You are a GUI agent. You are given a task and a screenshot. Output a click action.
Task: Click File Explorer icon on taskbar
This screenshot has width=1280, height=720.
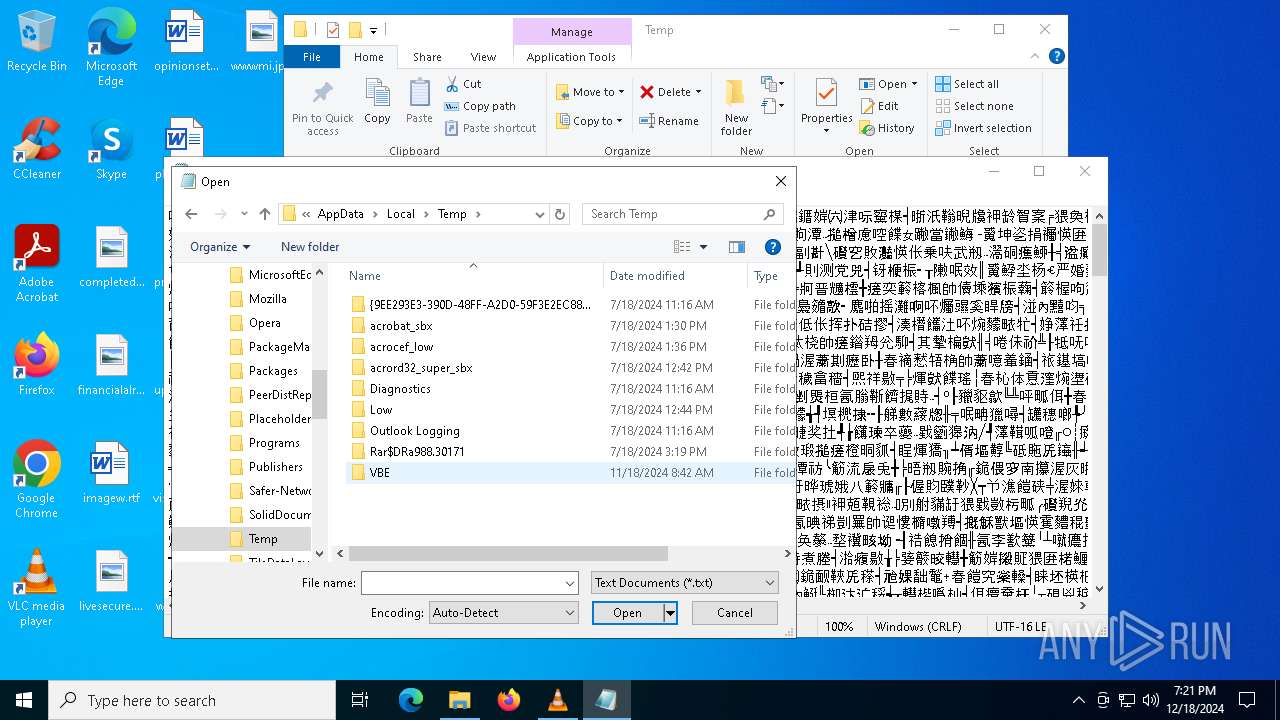[459, 700]
